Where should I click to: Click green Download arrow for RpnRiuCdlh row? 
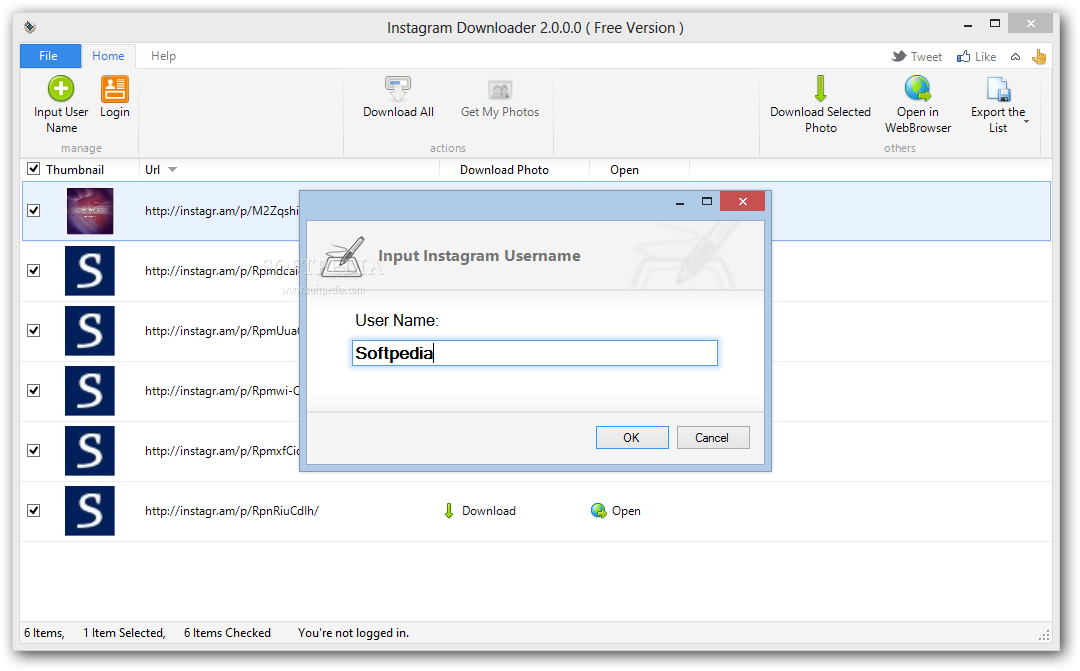(x=448, y=510)
